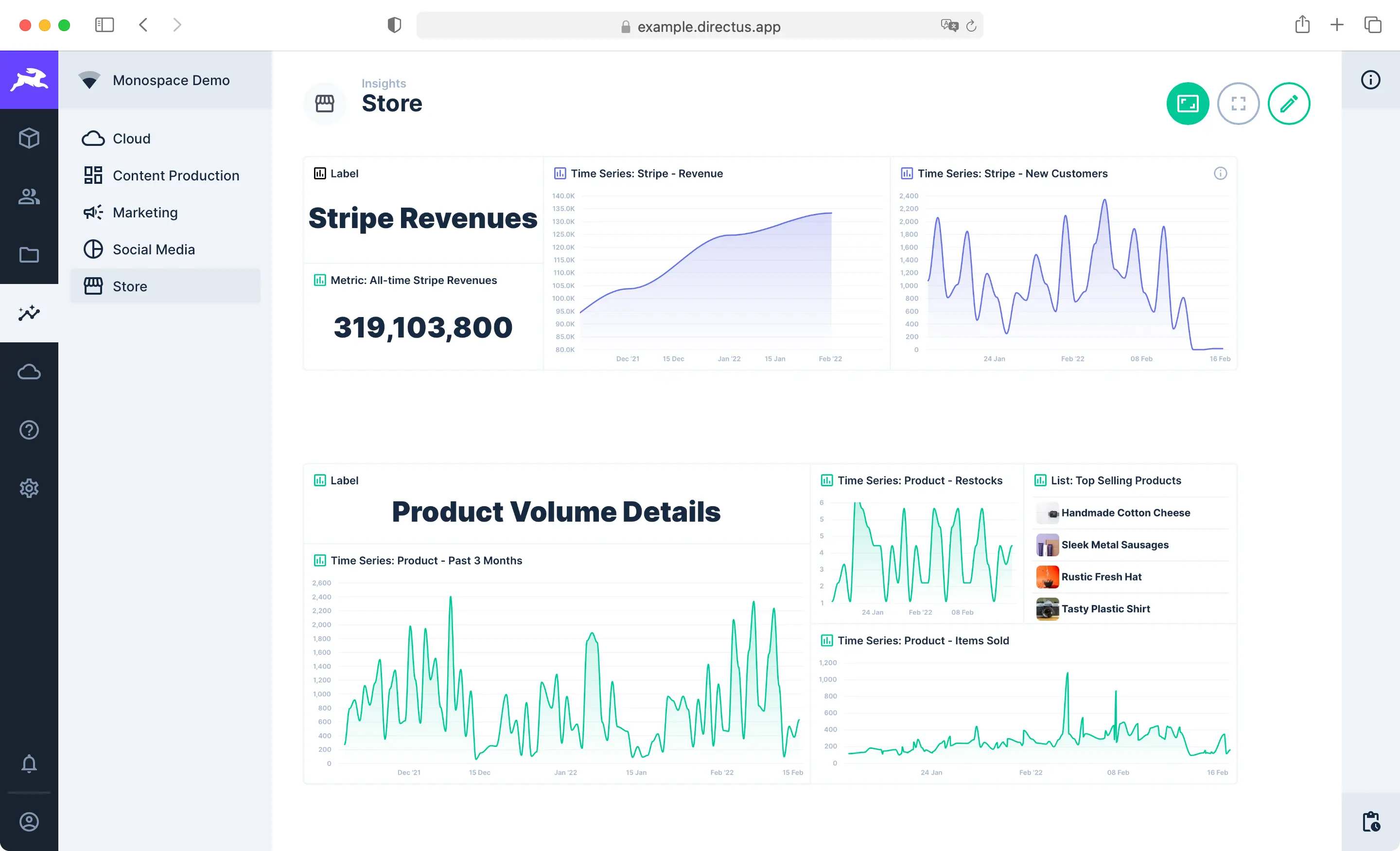Open the Cloud module in the left module bar
Viewport: 1400px width, 851px height.
29,372
